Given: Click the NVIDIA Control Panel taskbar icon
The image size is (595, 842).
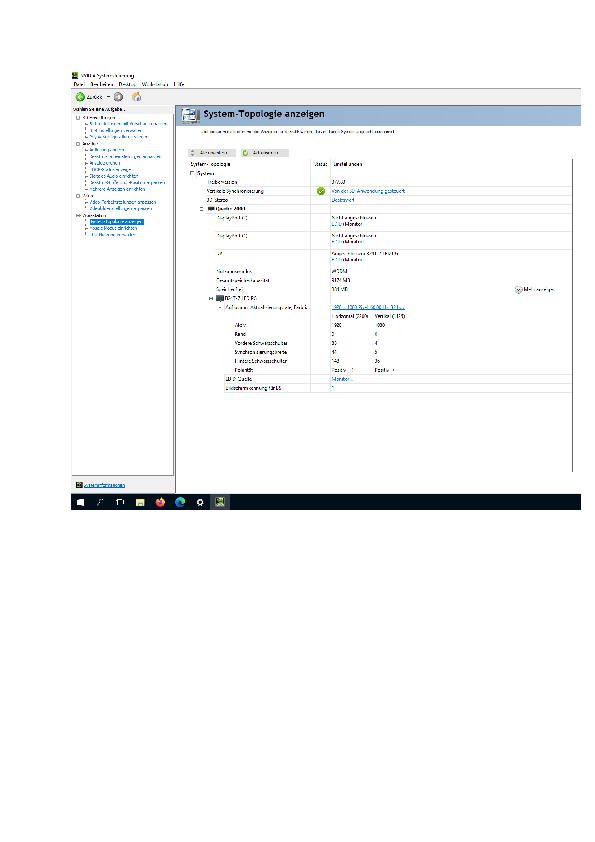Looking at the screenshot, I should (220, 502).
